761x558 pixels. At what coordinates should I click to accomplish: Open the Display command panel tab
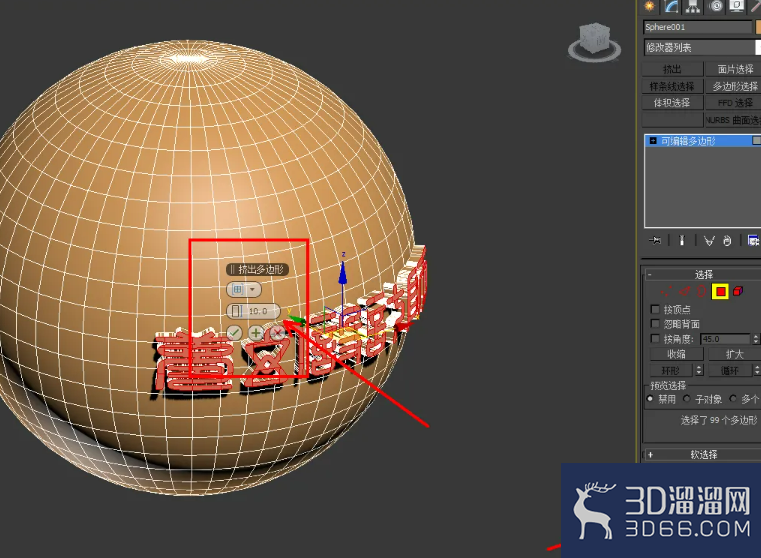coord(736,6)
